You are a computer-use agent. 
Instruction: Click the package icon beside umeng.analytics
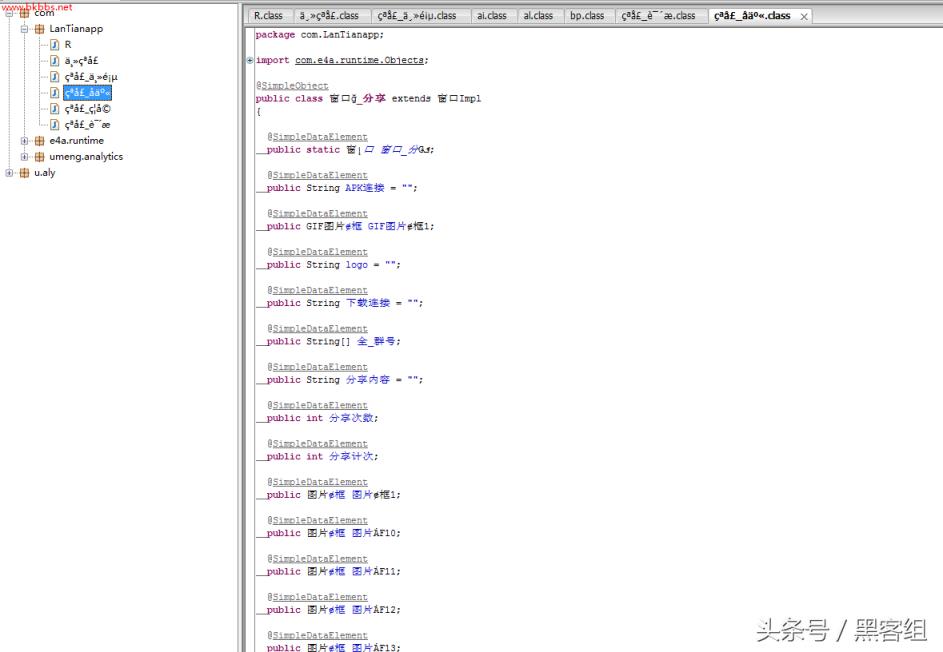click(40, 157)
